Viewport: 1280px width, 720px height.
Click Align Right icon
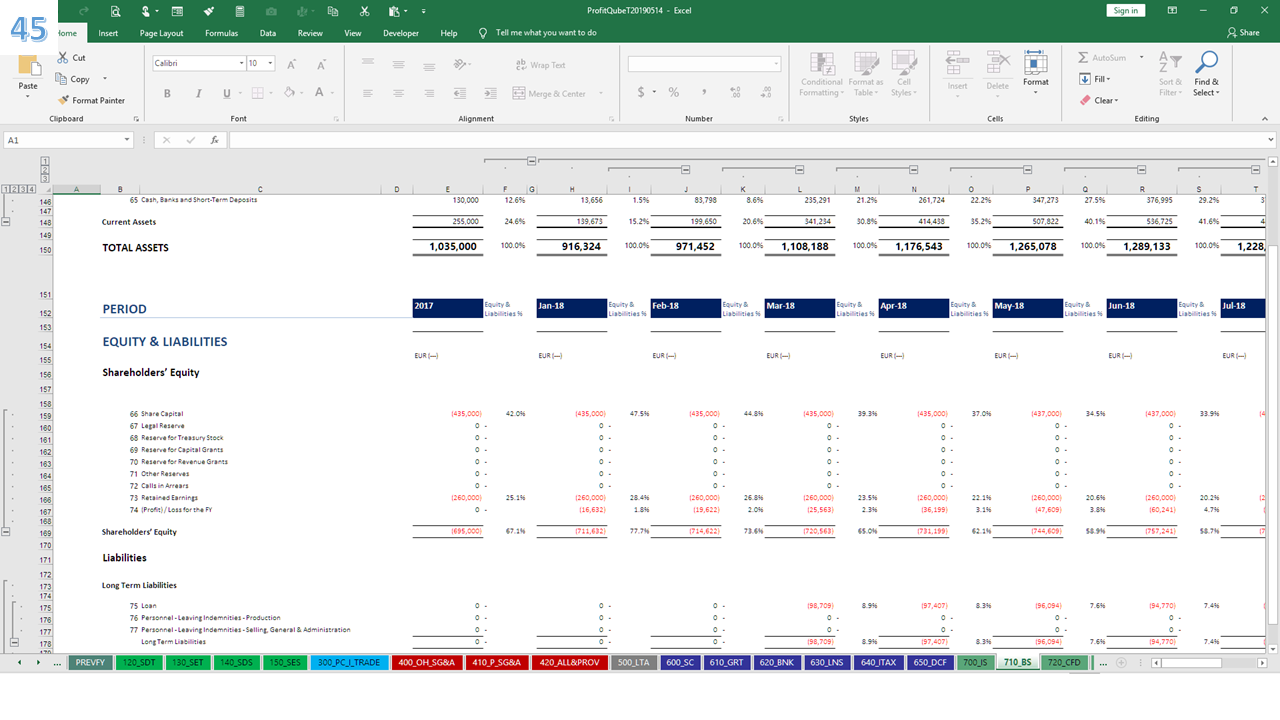428,93
